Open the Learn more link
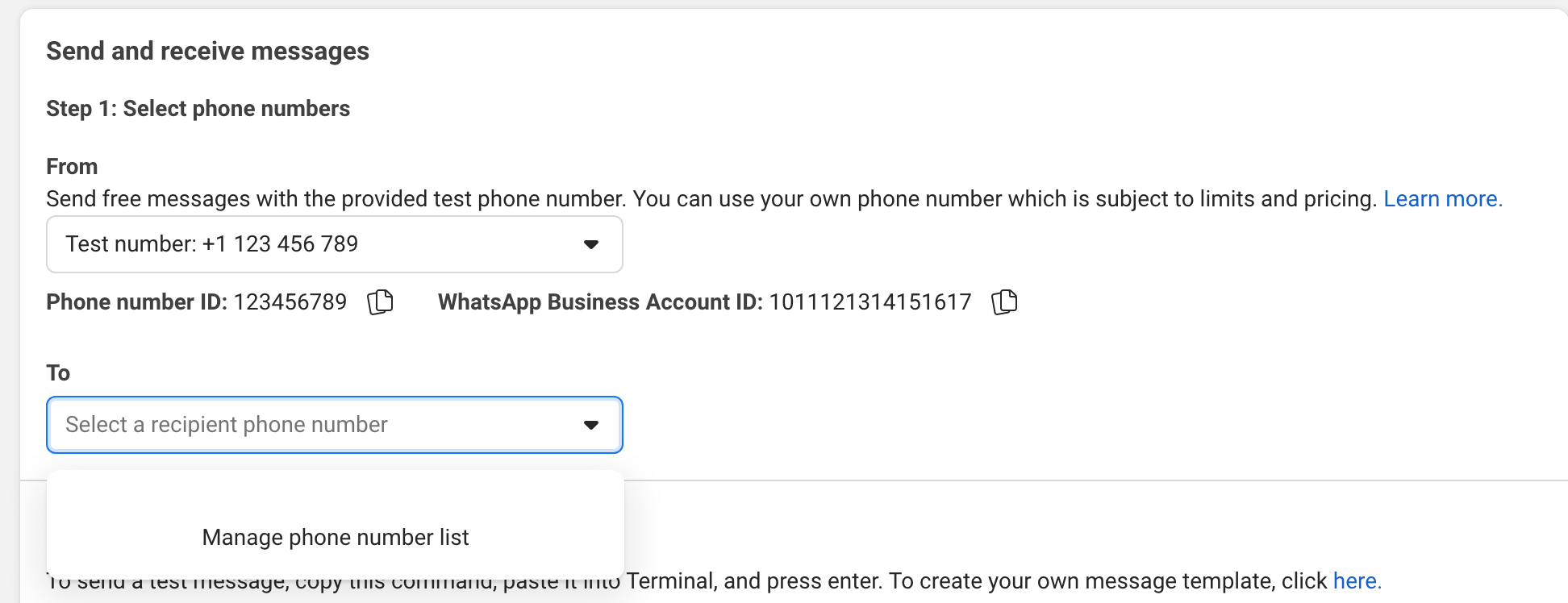 click(1442, 199)
